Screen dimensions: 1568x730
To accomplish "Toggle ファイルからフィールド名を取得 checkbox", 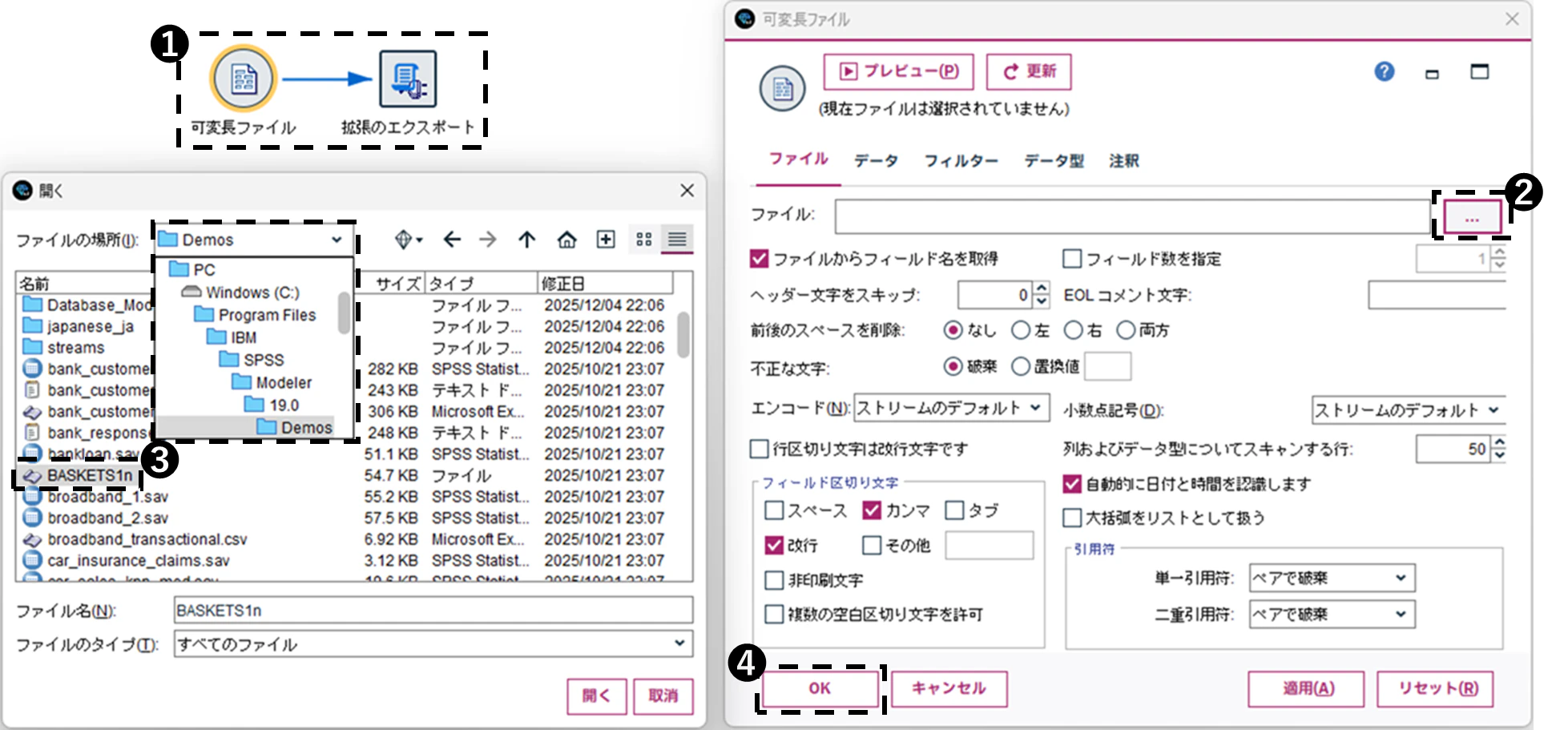I will click(759, 259).
